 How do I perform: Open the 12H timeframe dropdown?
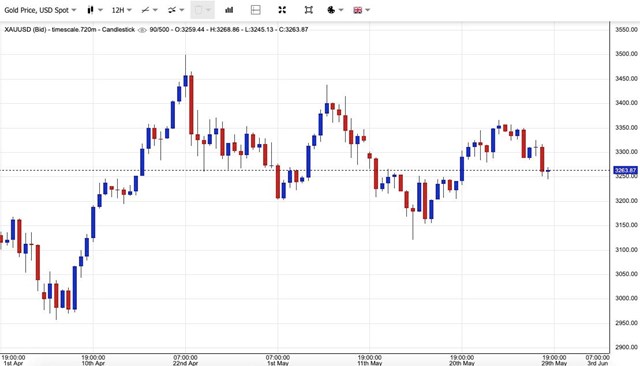click(121, 10)
